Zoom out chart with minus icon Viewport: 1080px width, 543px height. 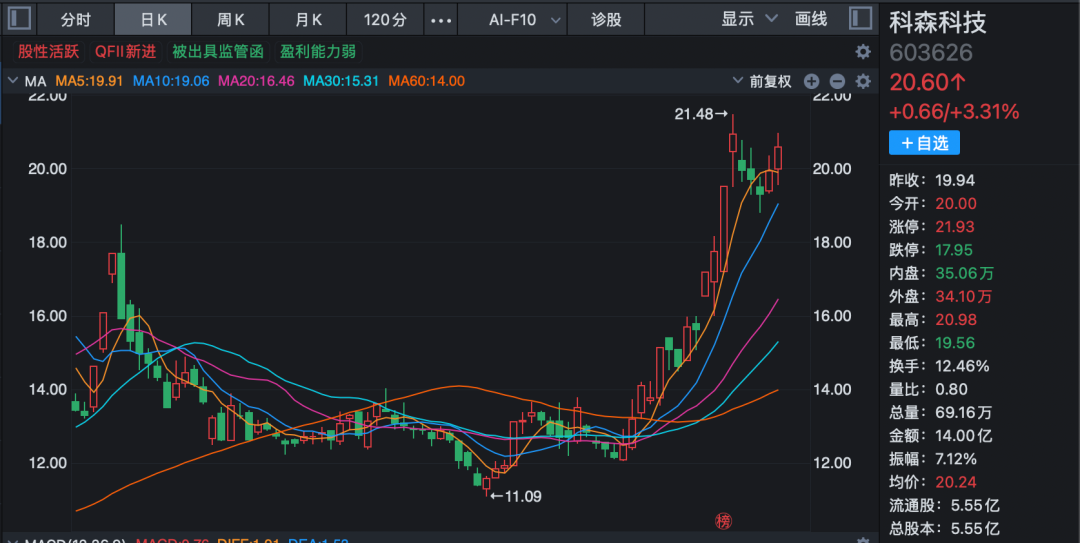click(x=837, y=82)
